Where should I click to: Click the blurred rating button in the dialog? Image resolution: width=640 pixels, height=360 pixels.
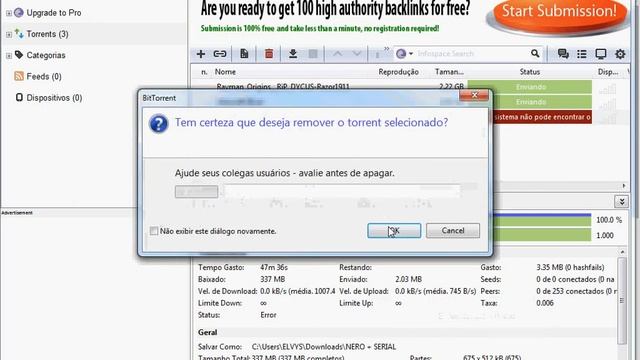click(196, 191)
